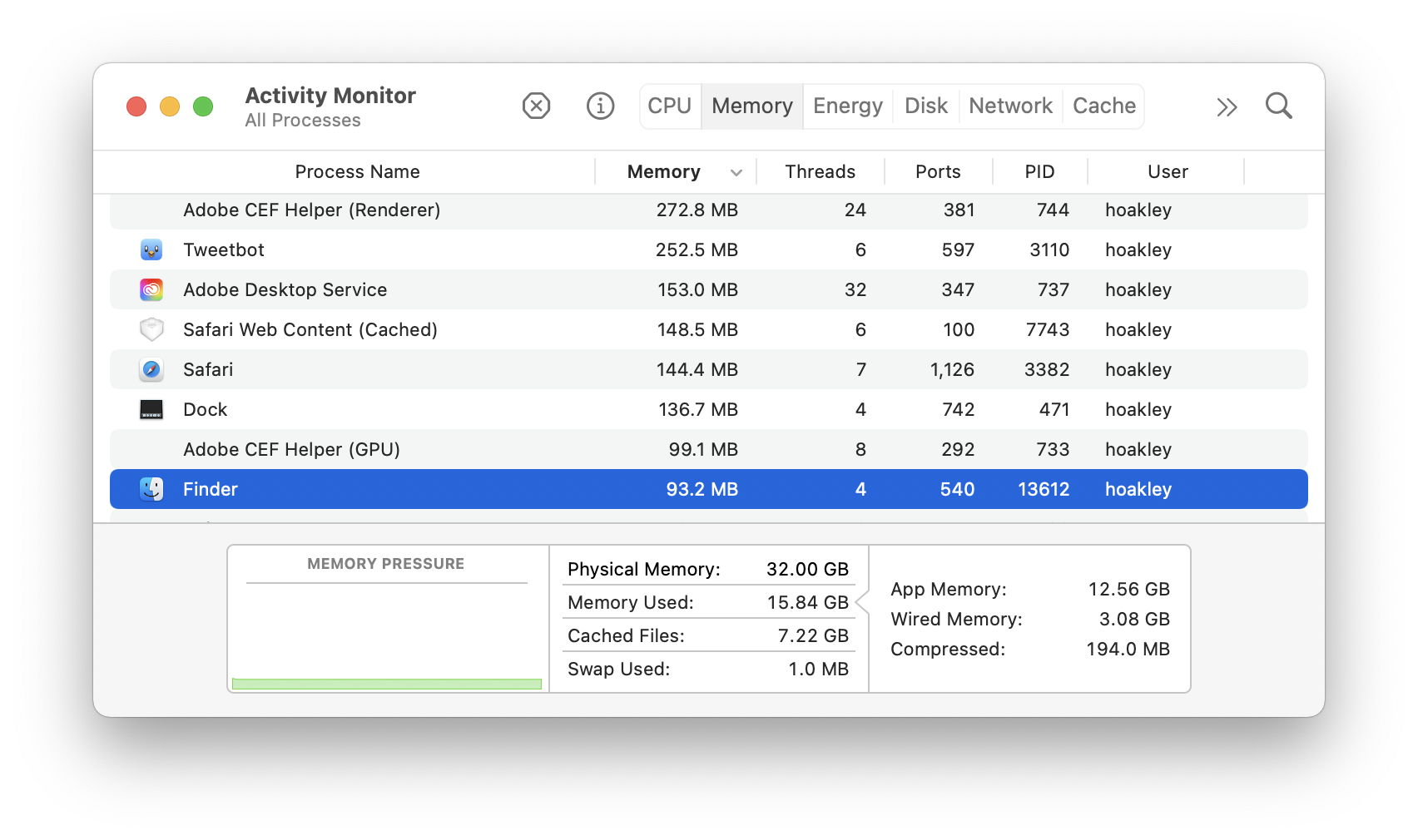This screenshot has width=1418, height=840.
Task: Click the Tweetbot app icon
Action: tap(151, 250)
